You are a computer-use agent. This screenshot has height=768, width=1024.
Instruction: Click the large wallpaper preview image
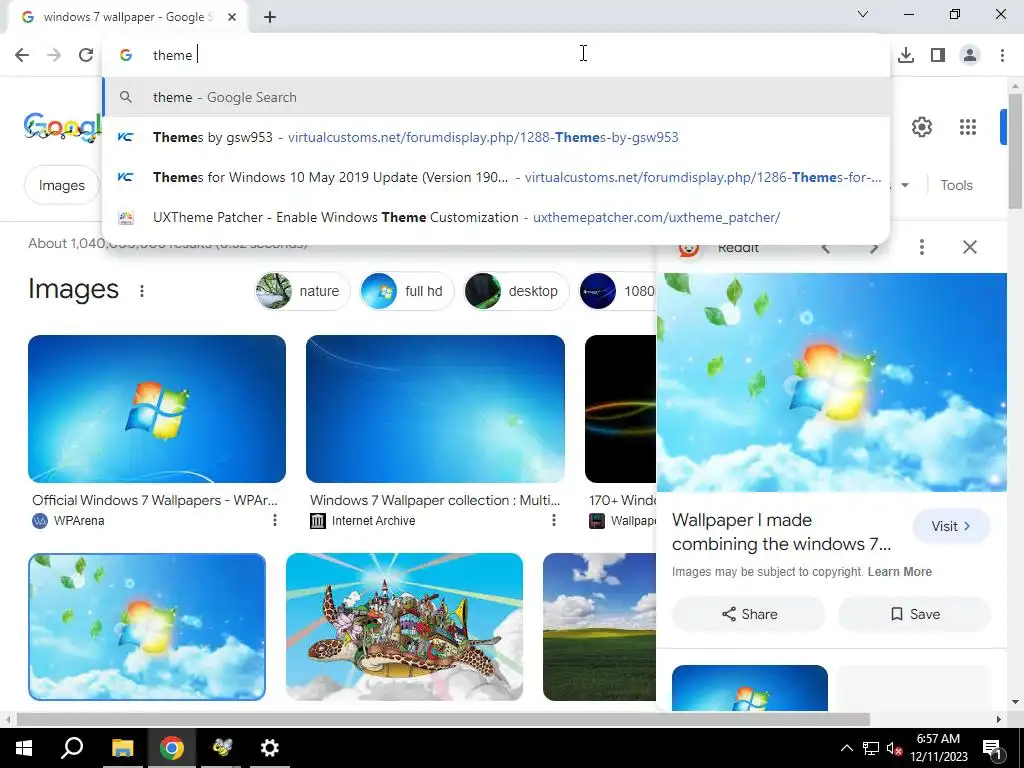coord(832,382)
